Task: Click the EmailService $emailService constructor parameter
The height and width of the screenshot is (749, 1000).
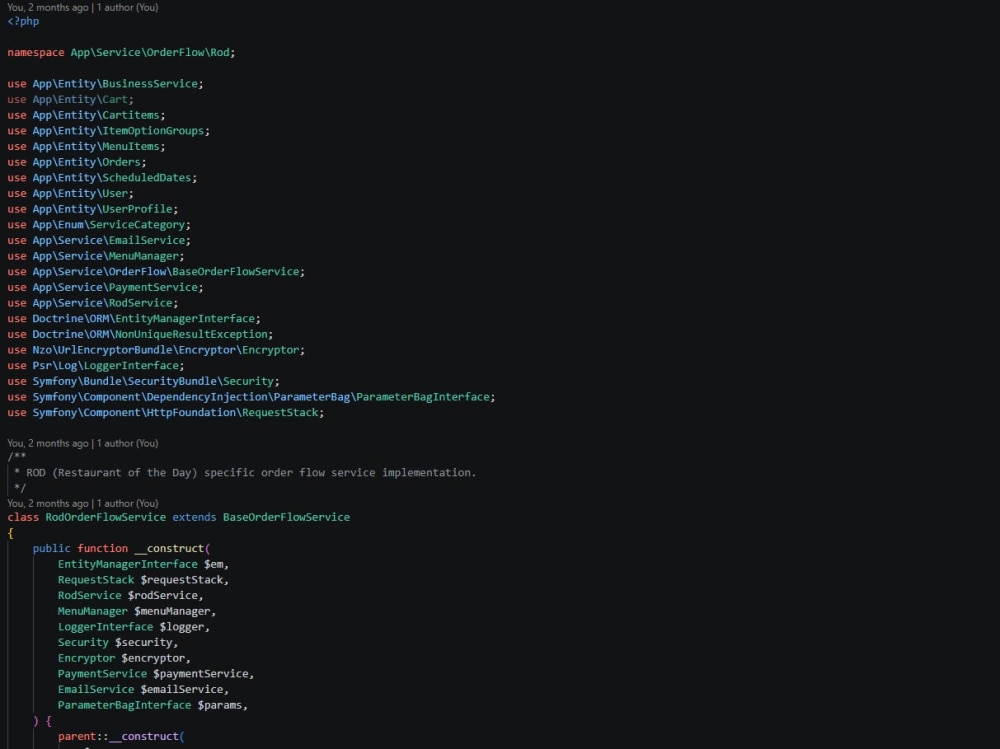Action: coord(143,690)
